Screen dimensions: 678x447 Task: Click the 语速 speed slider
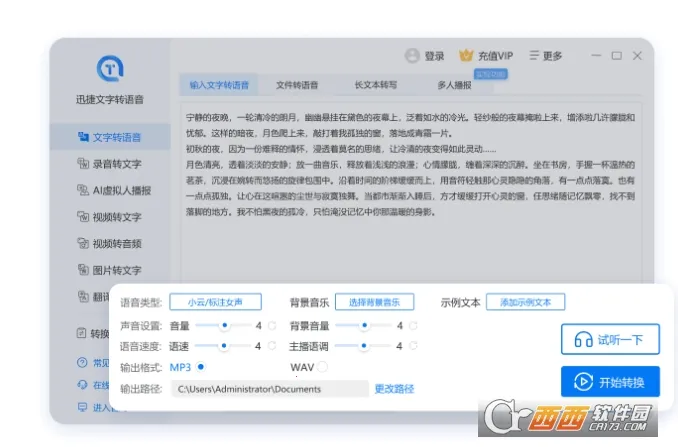coord(225,346)
